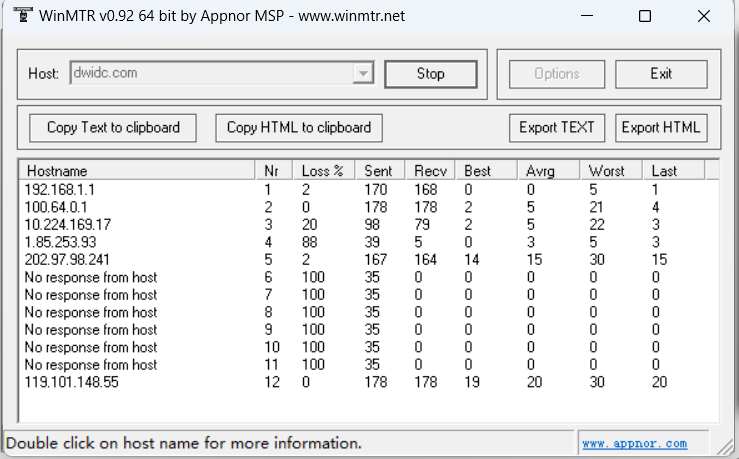Click the Export HTML button
739x459 pixels.
coord(661,128)
